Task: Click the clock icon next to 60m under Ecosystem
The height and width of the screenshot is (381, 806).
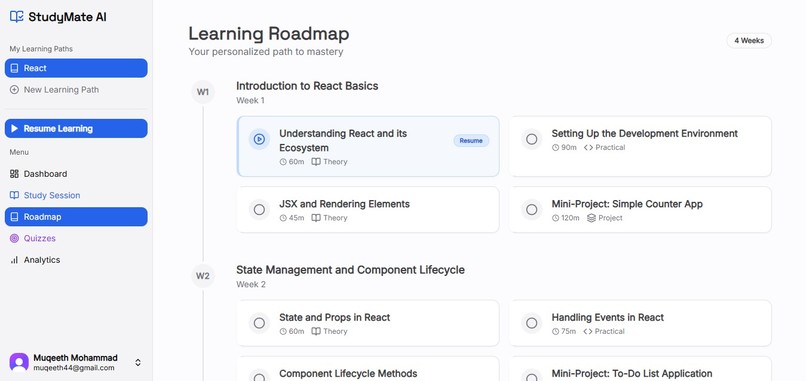Action: (283, 162)
